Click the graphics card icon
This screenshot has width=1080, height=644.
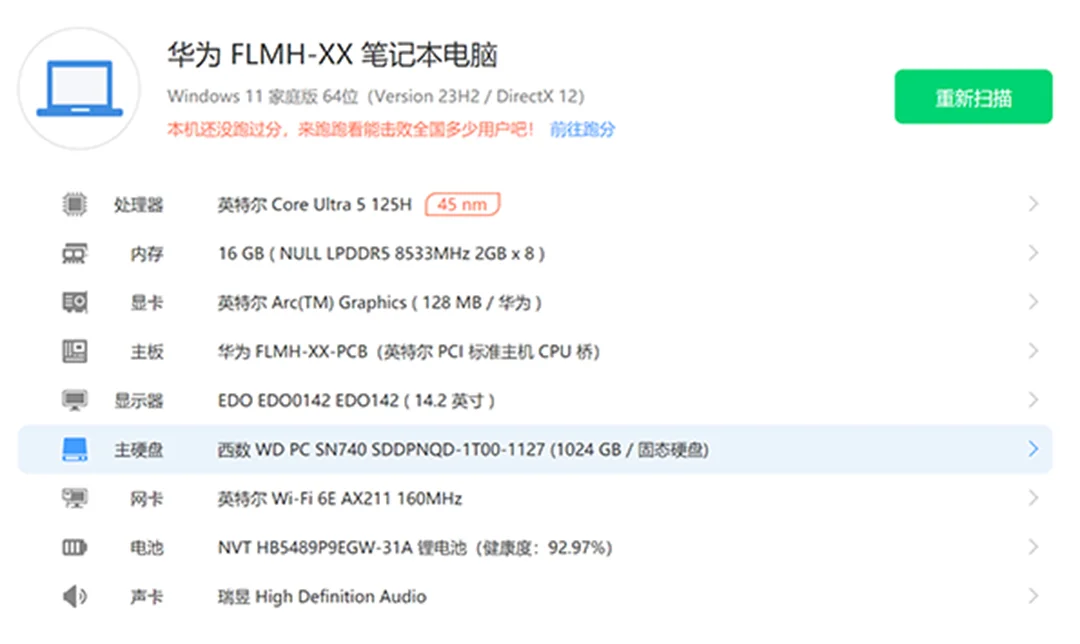coord(75,302)
